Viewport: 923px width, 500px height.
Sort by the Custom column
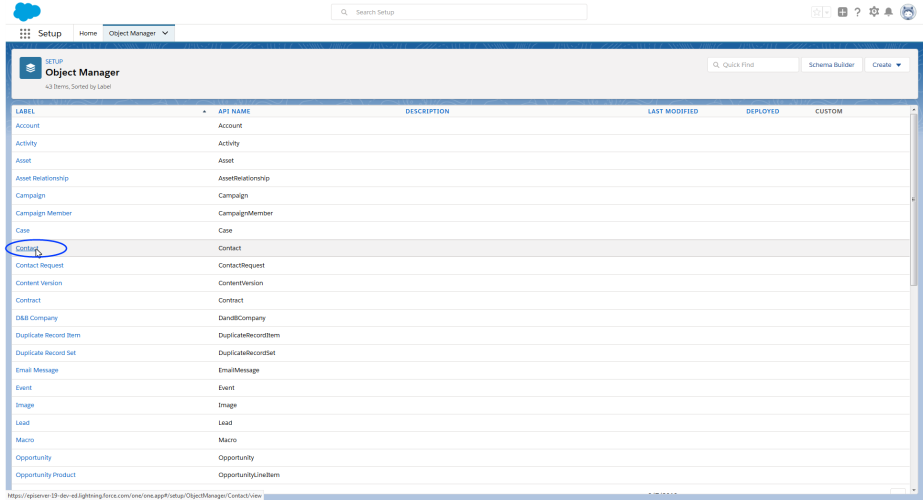(x=829, y=111)
